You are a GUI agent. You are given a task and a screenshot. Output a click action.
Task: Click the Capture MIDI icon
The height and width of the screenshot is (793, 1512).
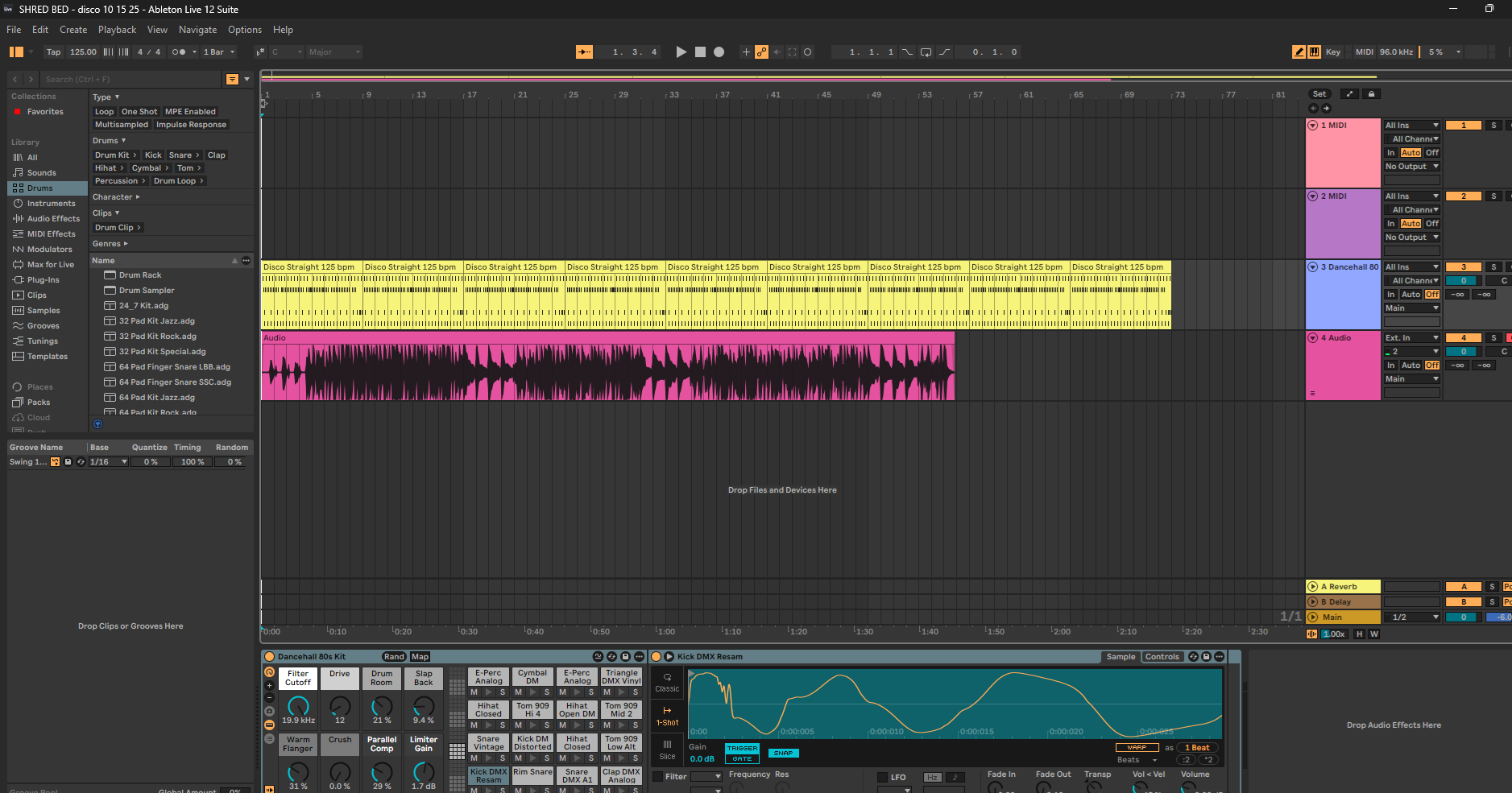click(793, 52)
